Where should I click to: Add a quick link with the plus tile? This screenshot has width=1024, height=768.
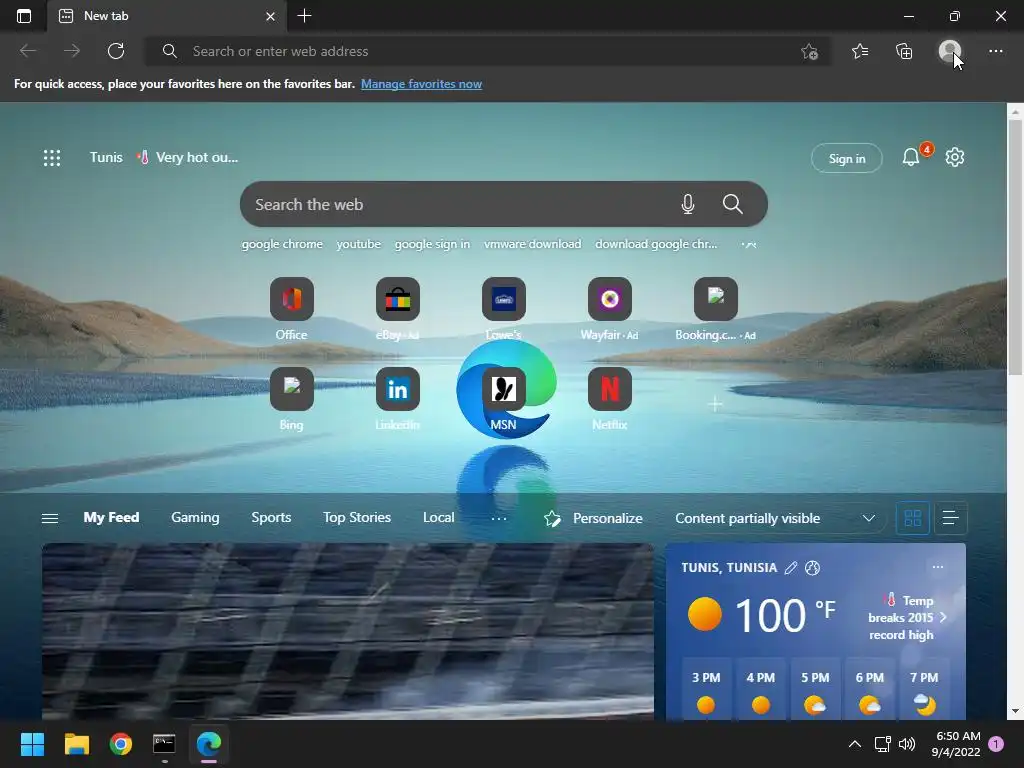(x=715, y=404)
